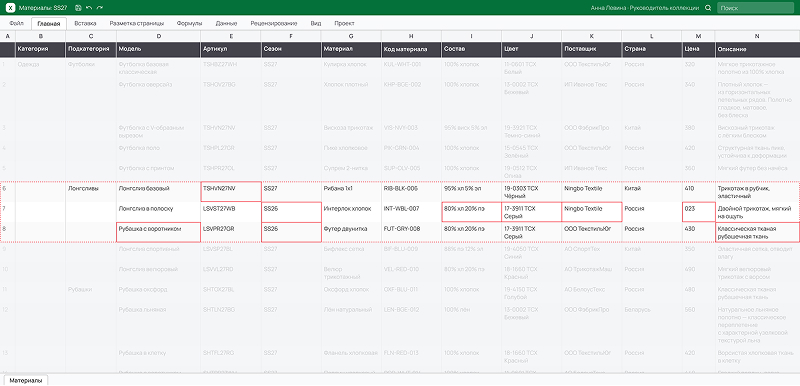The width and height of the screenshot is (800, 386).
Task: Click description Двойной трикотаж, мягкий на ощупь
Action: pos(757,212)
